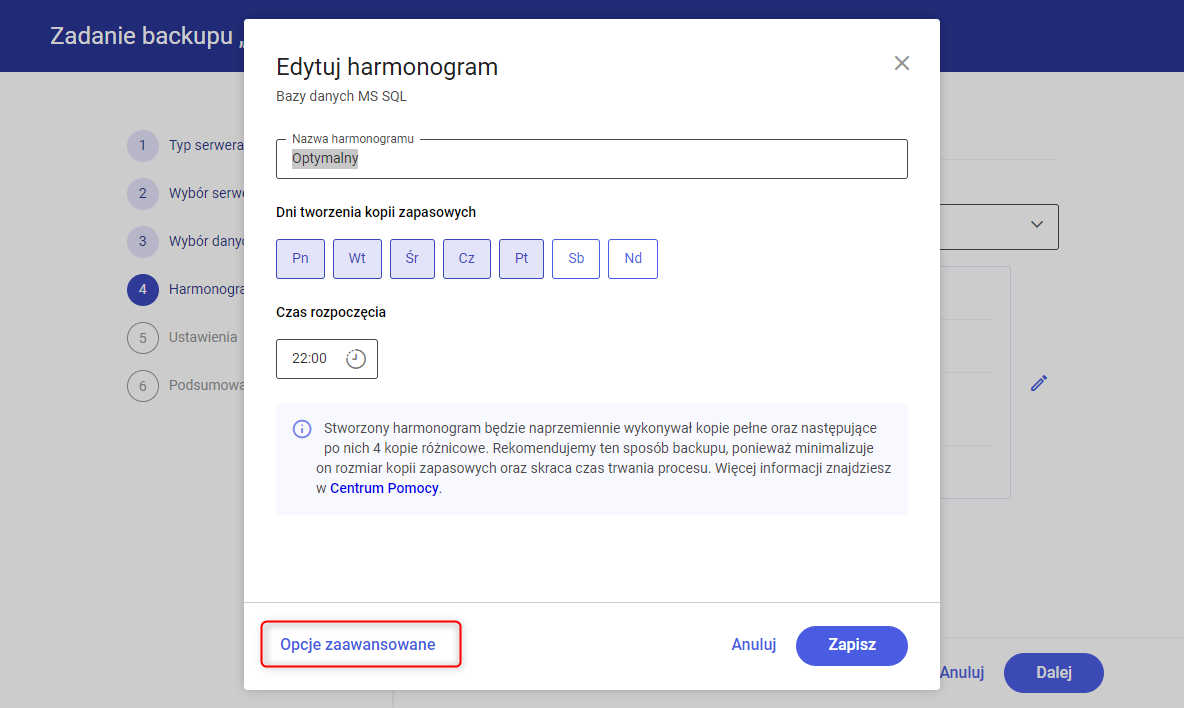Close the Edytuj harmonogram dialog
The image size is (1184, 708).
pos(902,63)
